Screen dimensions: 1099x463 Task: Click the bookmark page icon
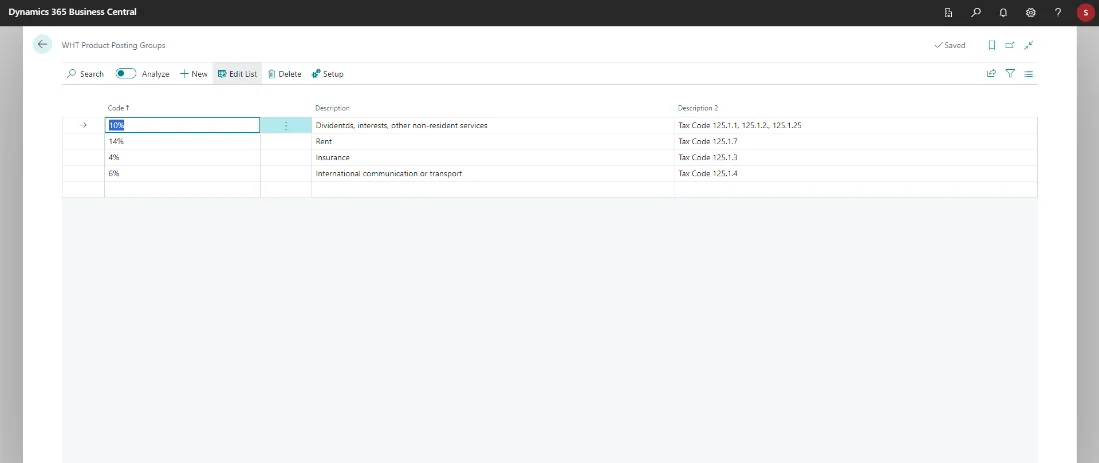click(991, 45)
